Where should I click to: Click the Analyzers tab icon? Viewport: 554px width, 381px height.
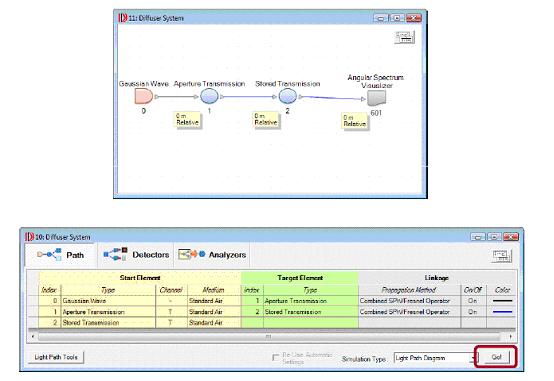(x=192, y=254)
